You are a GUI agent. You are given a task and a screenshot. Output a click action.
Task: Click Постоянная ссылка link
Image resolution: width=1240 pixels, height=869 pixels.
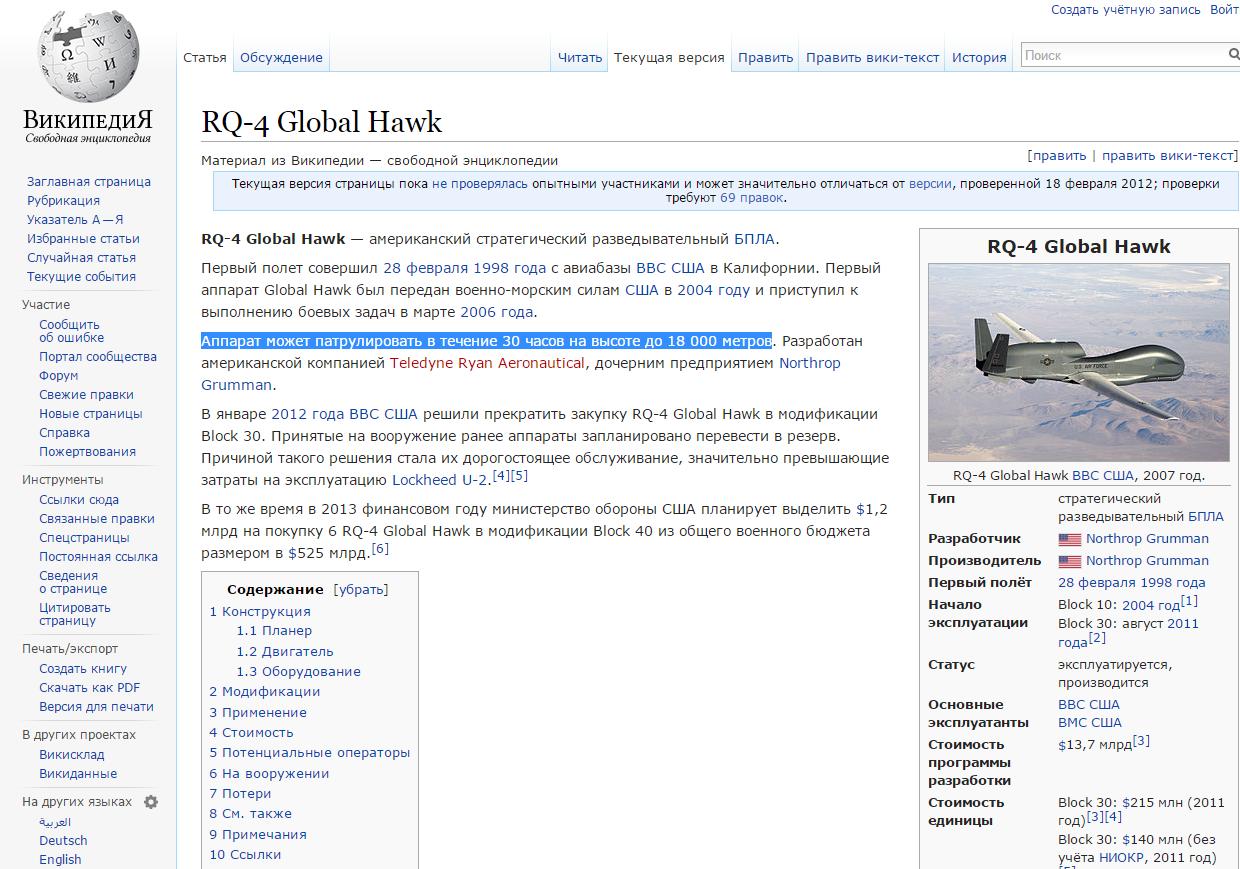coord(98,557)
